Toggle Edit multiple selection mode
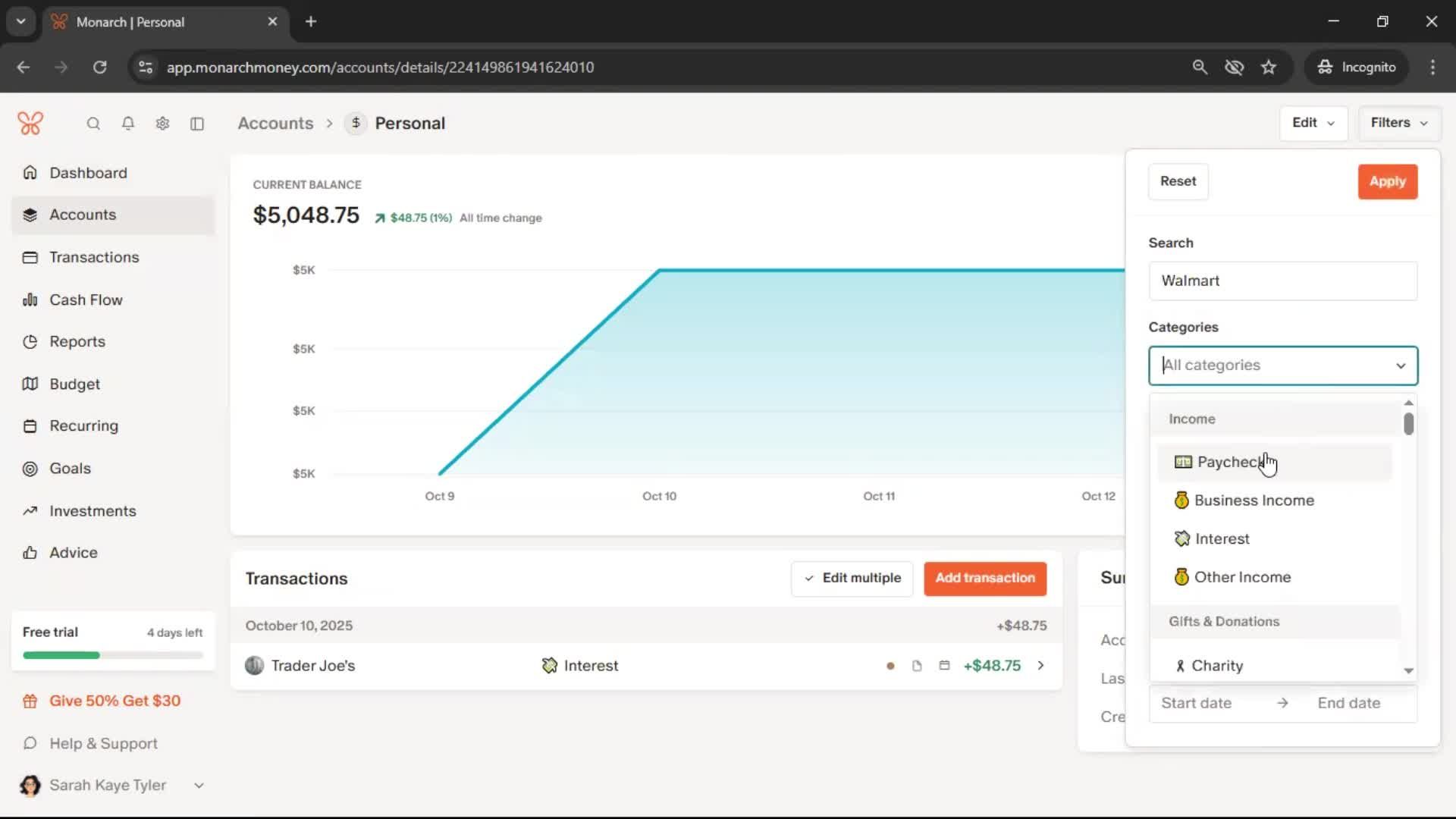The width and height of the screenshot is (1456, 819). (852, 579)
